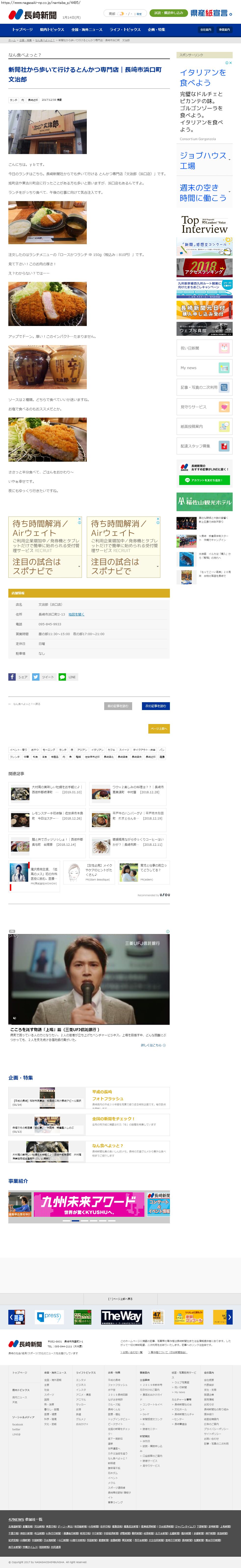
Task: Open the 全国・海外ニュース navigation item
Action: pyautogui.click(x=87, y=30)
